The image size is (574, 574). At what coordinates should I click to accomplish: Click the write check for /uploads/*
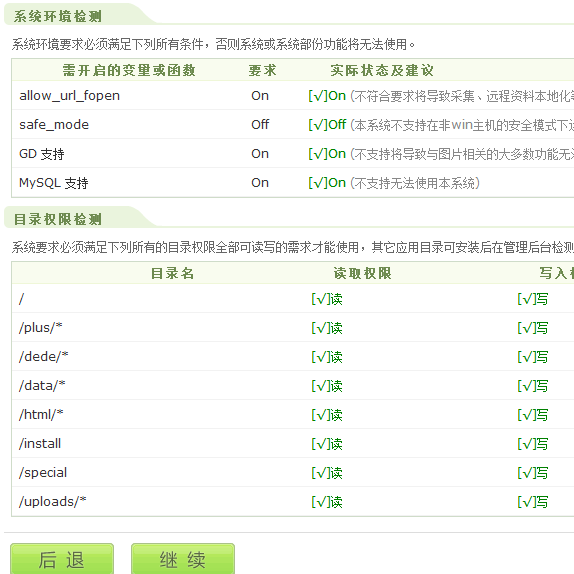tap(533, 502)
